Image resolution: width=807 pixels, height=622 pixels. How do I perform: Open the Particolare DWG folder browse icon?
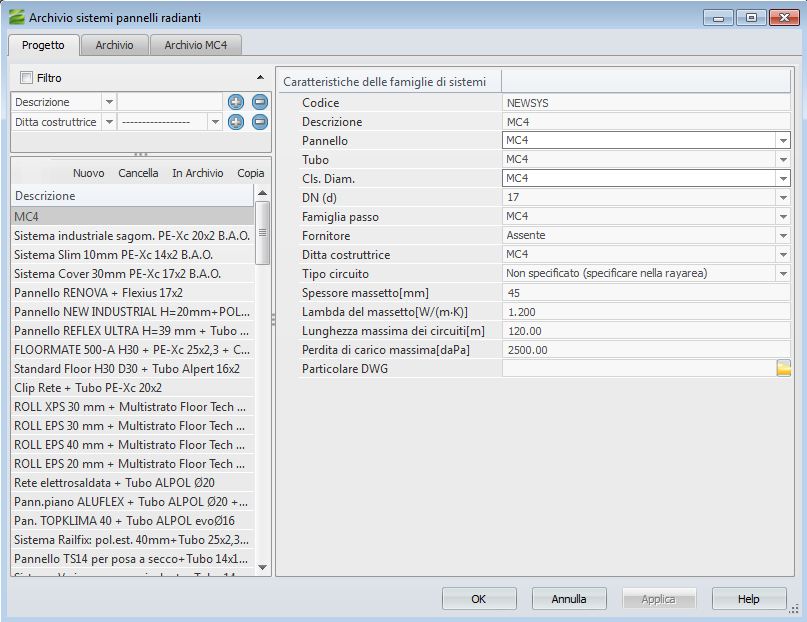pyautogui.click(x=783, y=369)
